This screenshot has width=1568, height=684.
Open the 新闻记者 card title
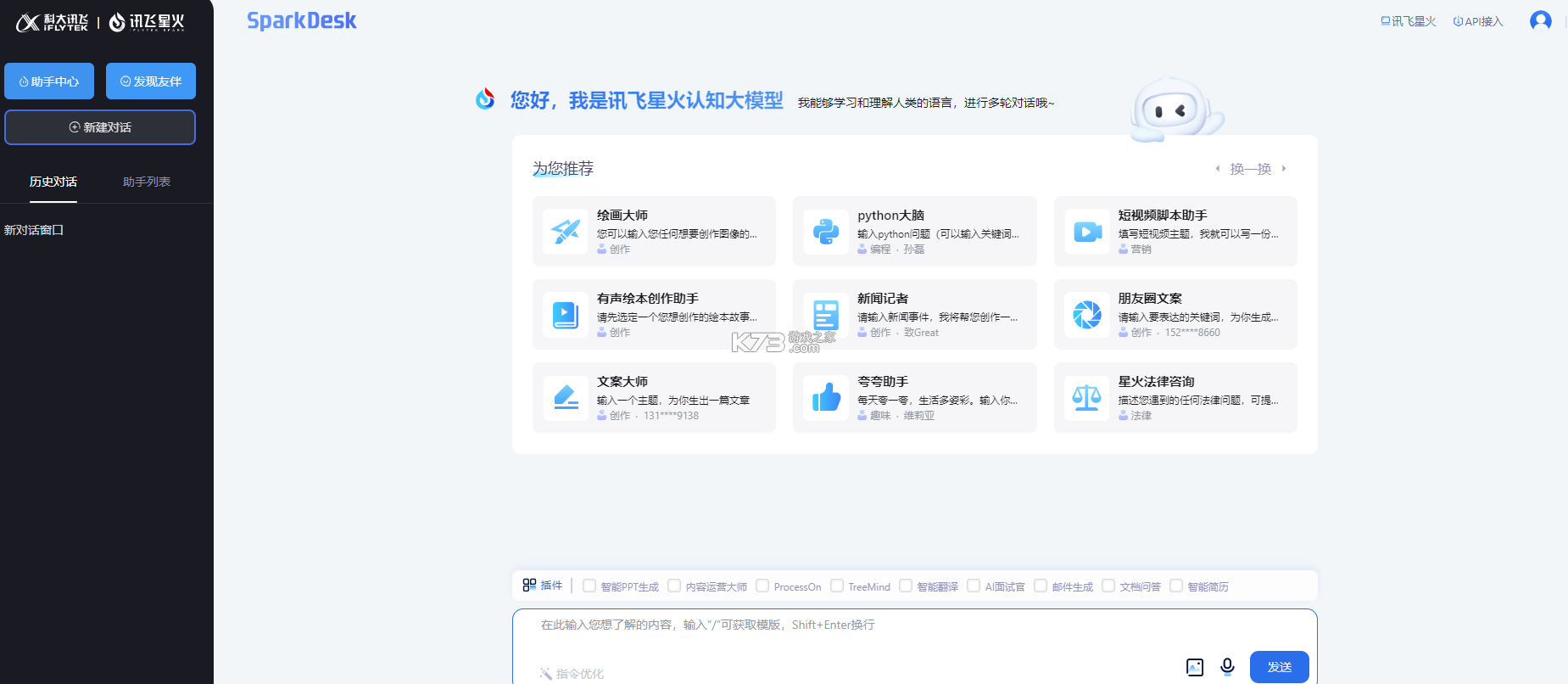click(x=883, y=299)
